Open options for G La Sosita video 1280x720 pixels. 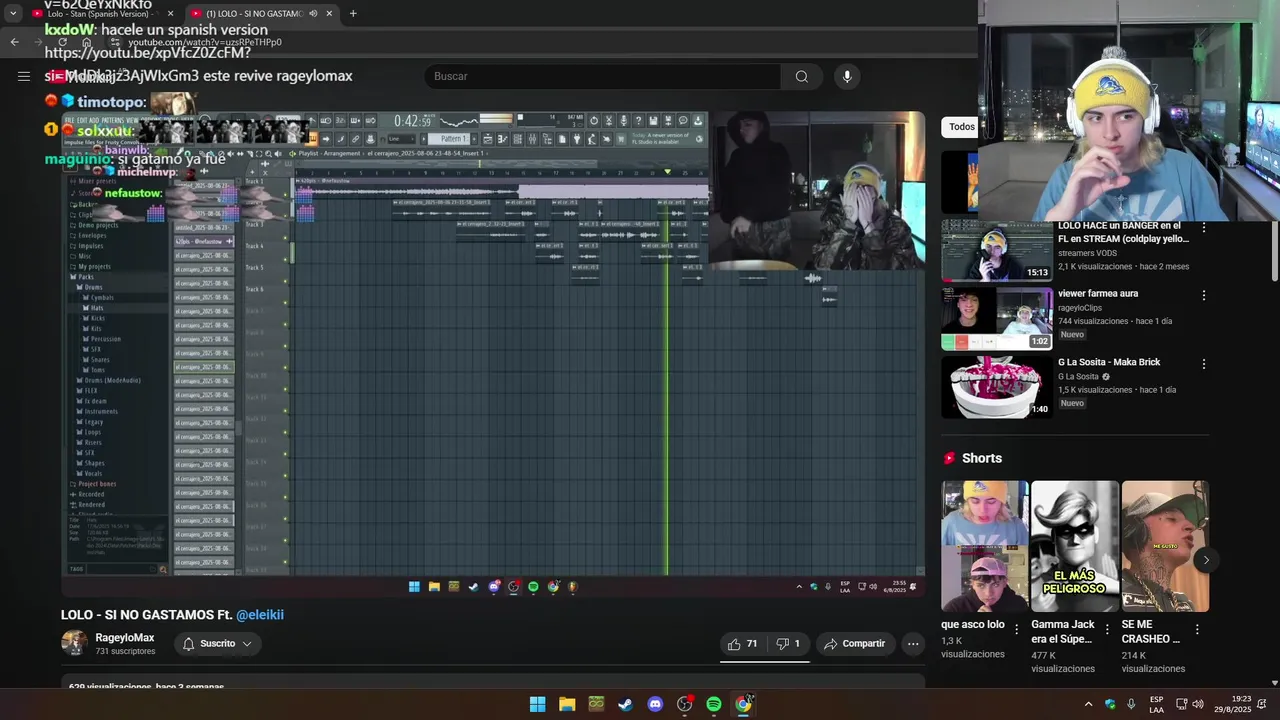click(x=1204, y=364)
